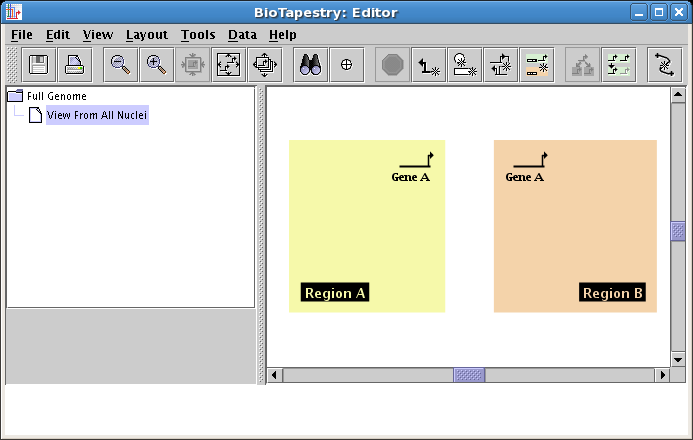Click the Print icon in toolbar
The width and height of the screenshot is (693, 440).
[x=75, y=65]
